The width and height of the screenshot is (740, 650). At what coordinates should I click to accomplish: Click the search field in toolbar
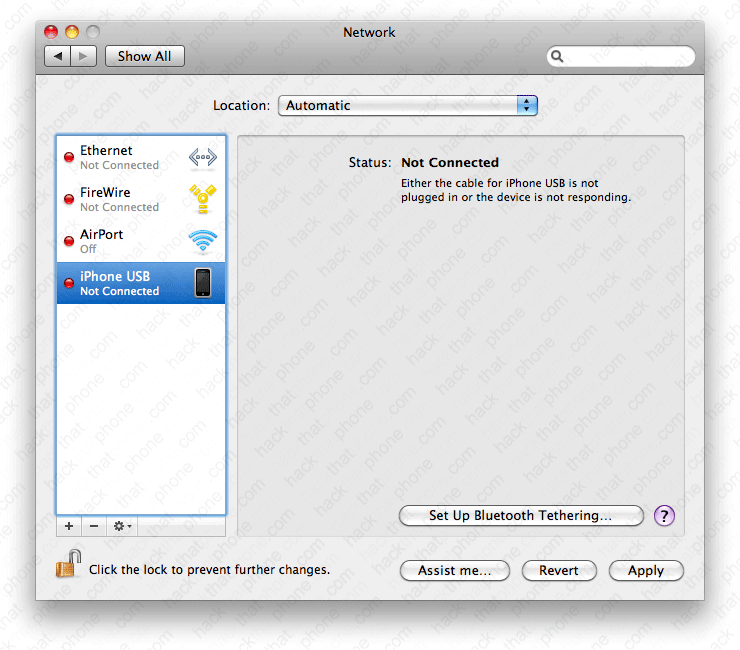(x=626, y=57)
